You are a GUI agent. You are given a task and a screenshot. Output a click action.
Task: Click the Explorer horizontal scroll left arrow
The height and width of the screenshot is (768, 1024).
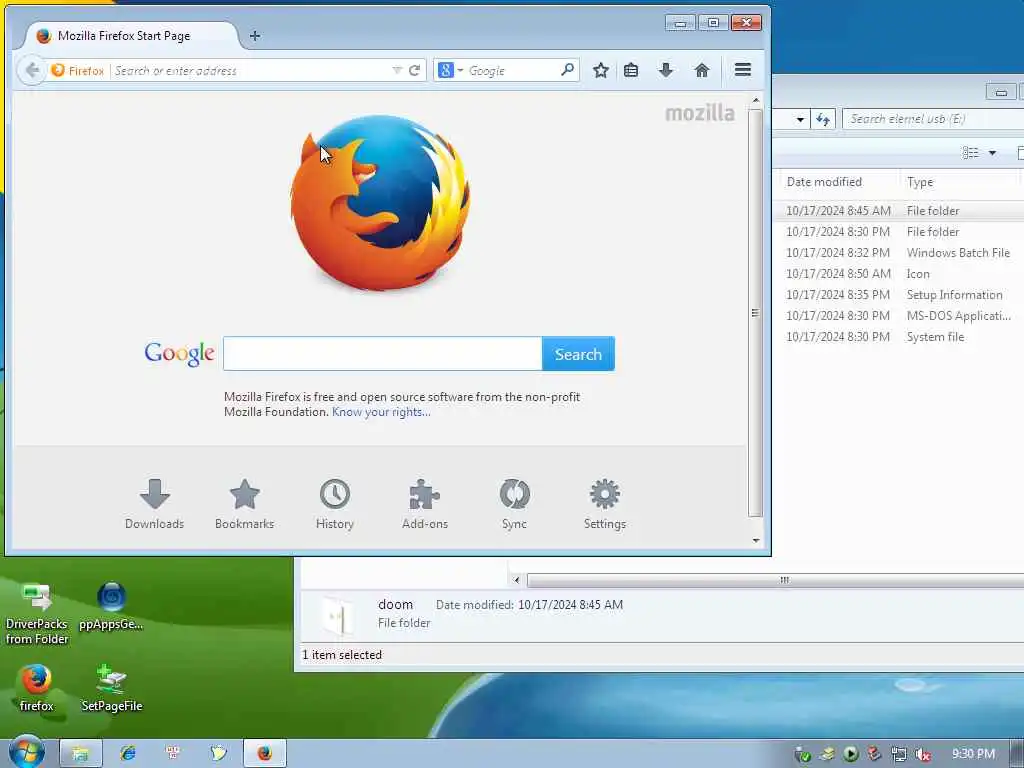pyautogui.click(x=517, y=580)
